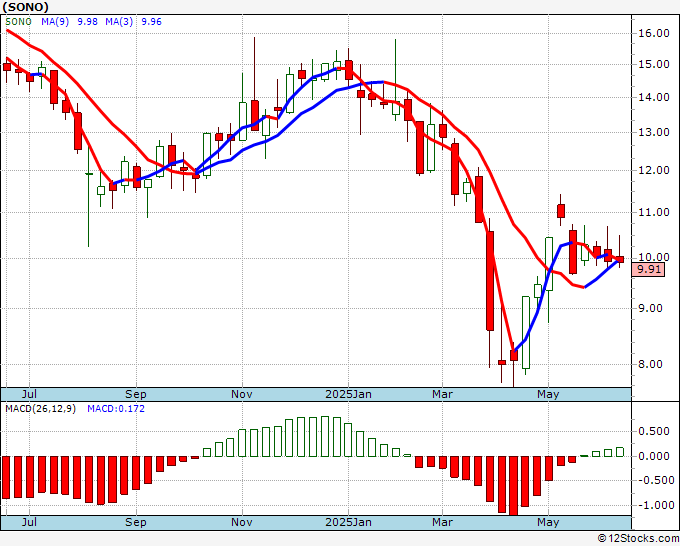
Task: Click 2025Jan on the MACD time axis
Action: [x=348, y=522]
